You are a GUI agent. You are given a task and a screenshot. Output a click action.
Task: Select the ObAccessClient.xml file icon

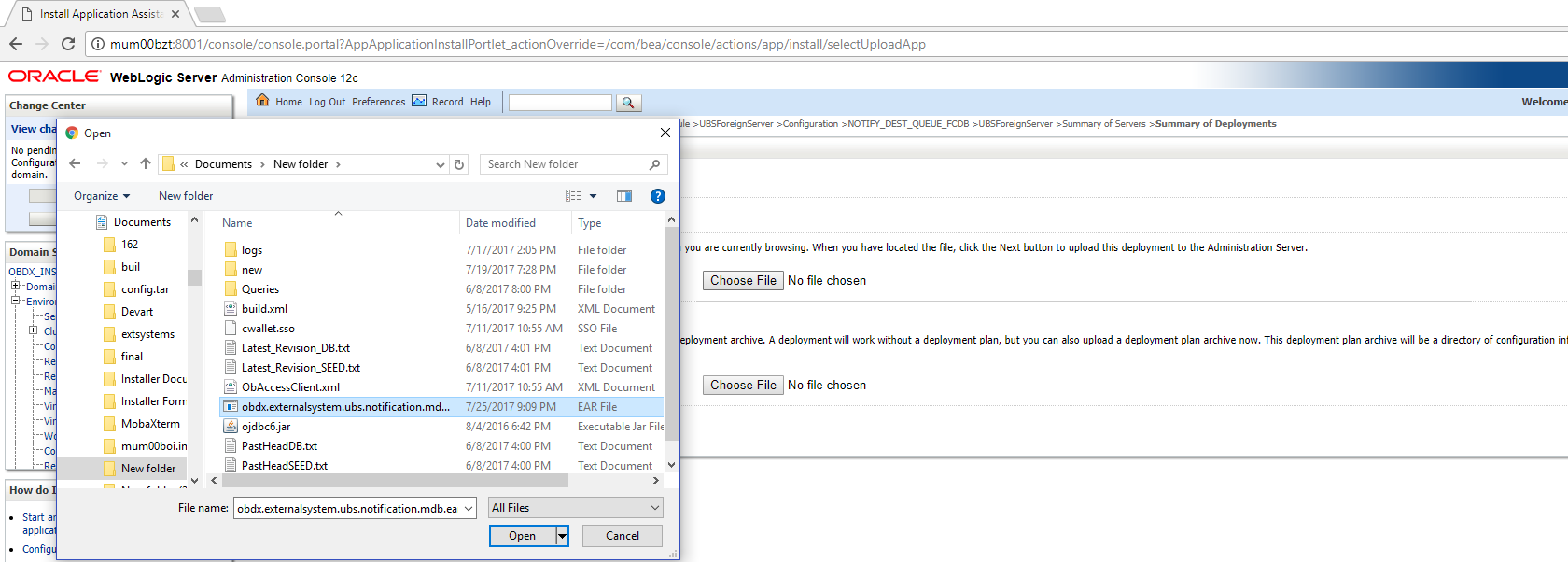click(x=231, y=387)
